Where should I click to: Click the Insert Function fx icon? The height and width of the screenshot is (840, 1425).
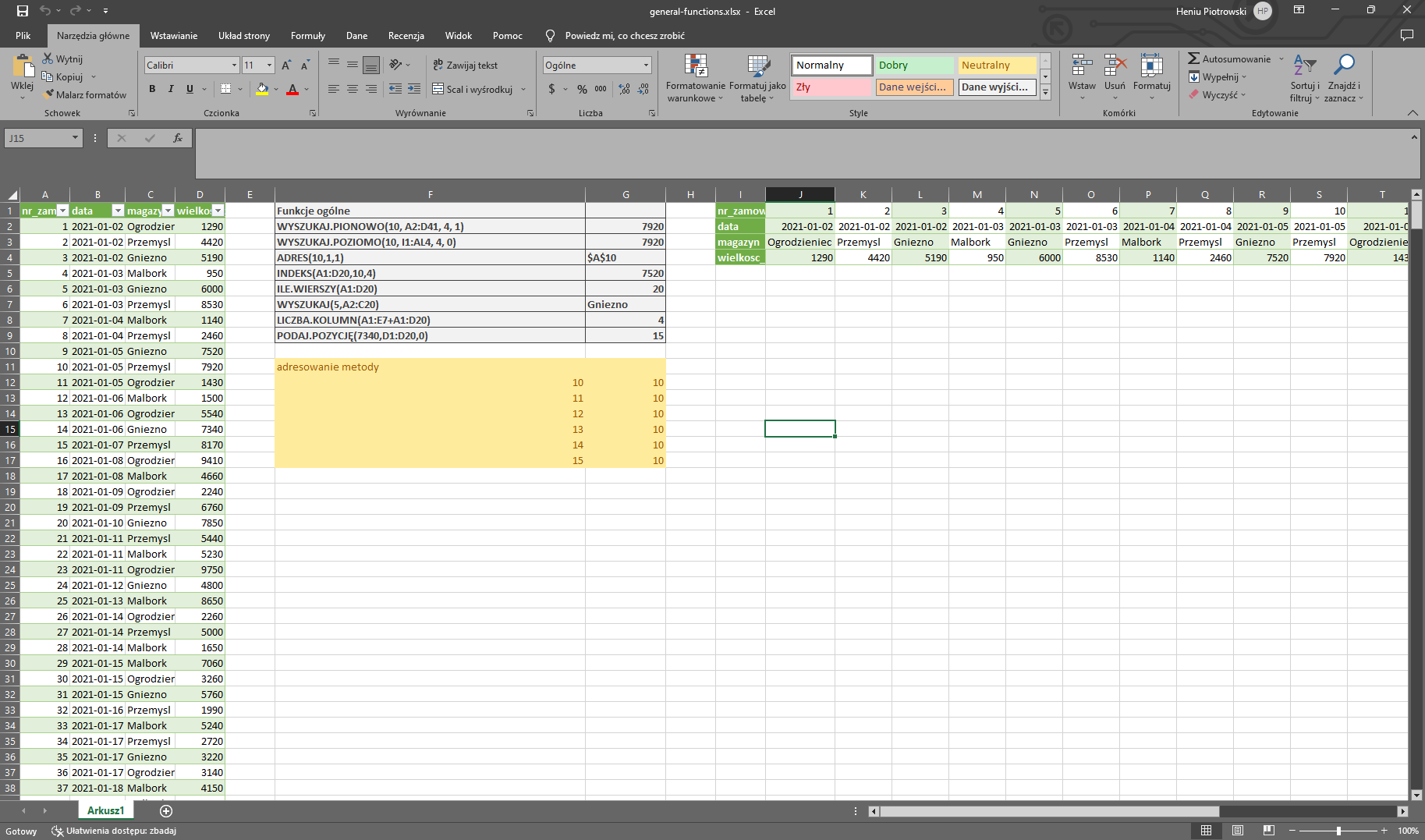click(178, 138)
